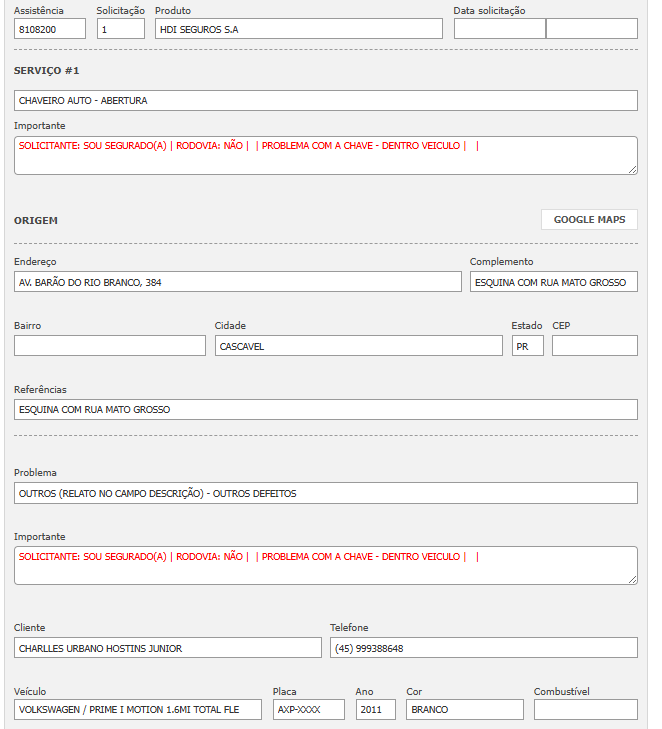This screenshot has height=729, width=662.
Task: Click the Cliente name field
Action: click(168, 648)
